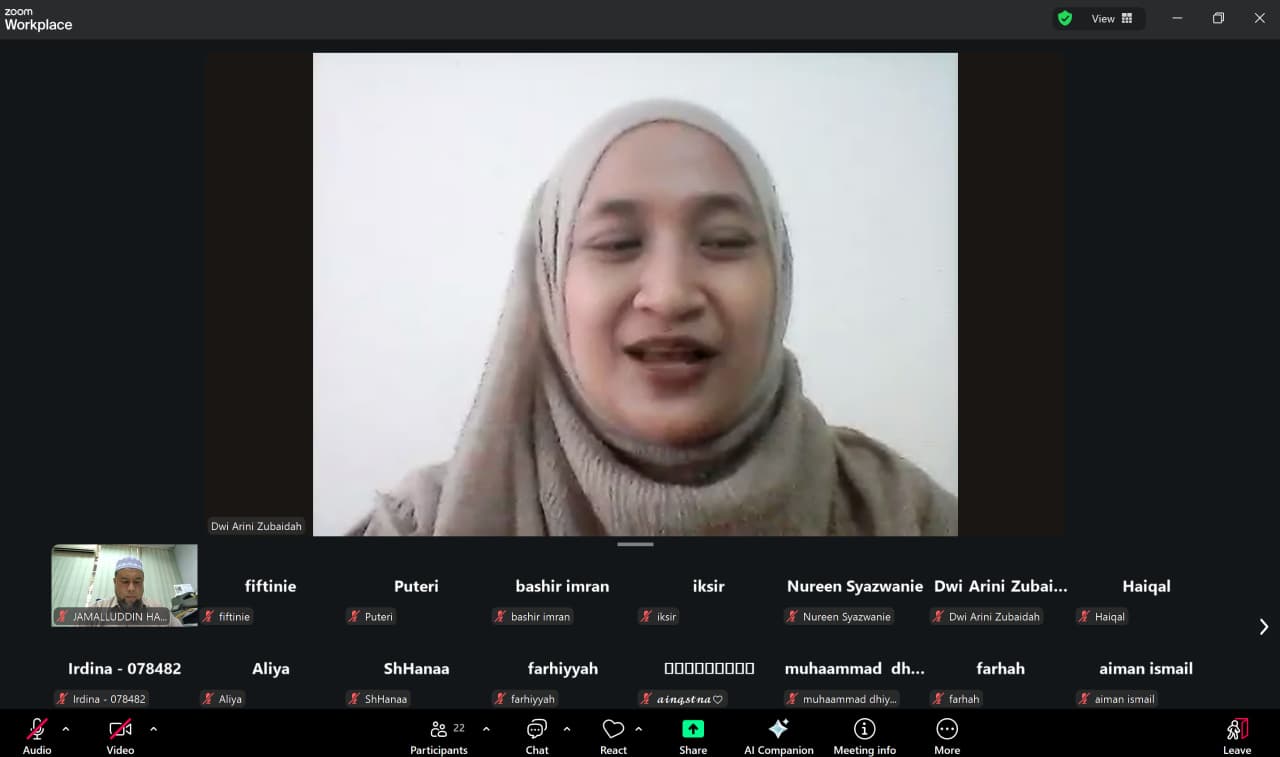Click the green Share screen icon

[693, 729]
